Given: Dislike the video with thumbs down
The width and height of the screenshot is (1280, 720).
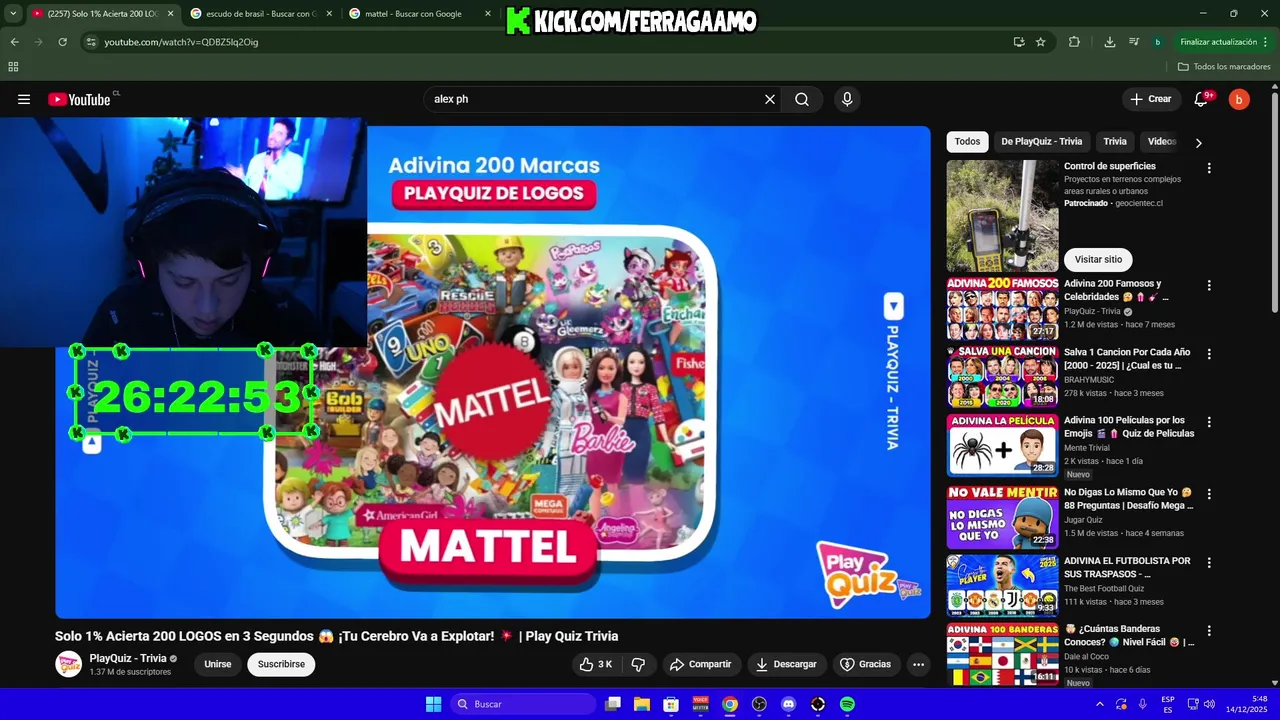Looking at the screenshot, I should 638,664.
